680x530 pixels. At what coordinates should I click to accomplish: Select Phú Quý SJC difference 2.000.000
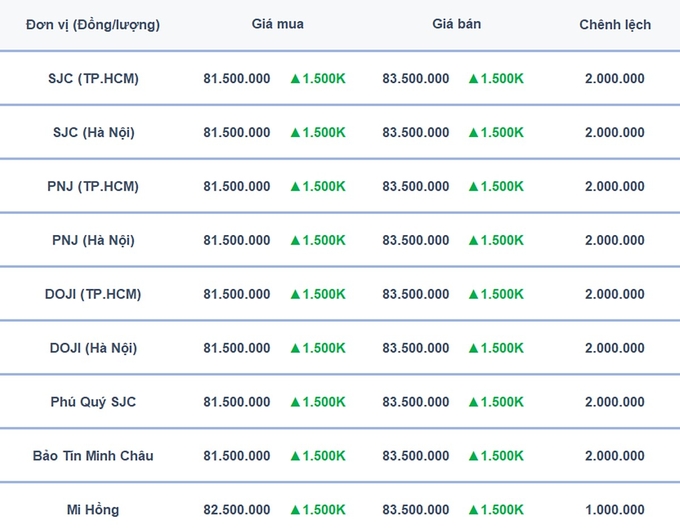(x=615, y=402)
